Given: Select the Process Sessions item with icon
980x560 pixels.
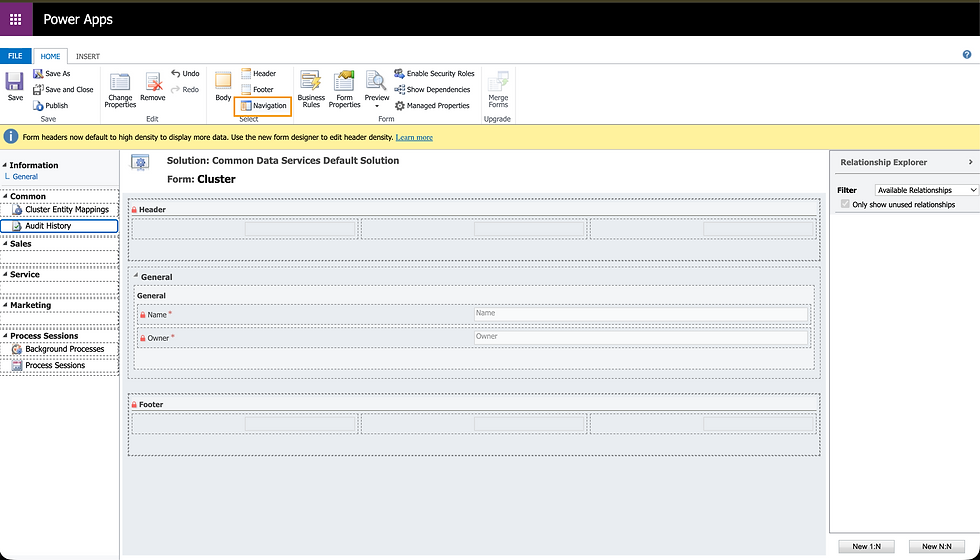Looking at the screenshot, I should tap(60, 366).
